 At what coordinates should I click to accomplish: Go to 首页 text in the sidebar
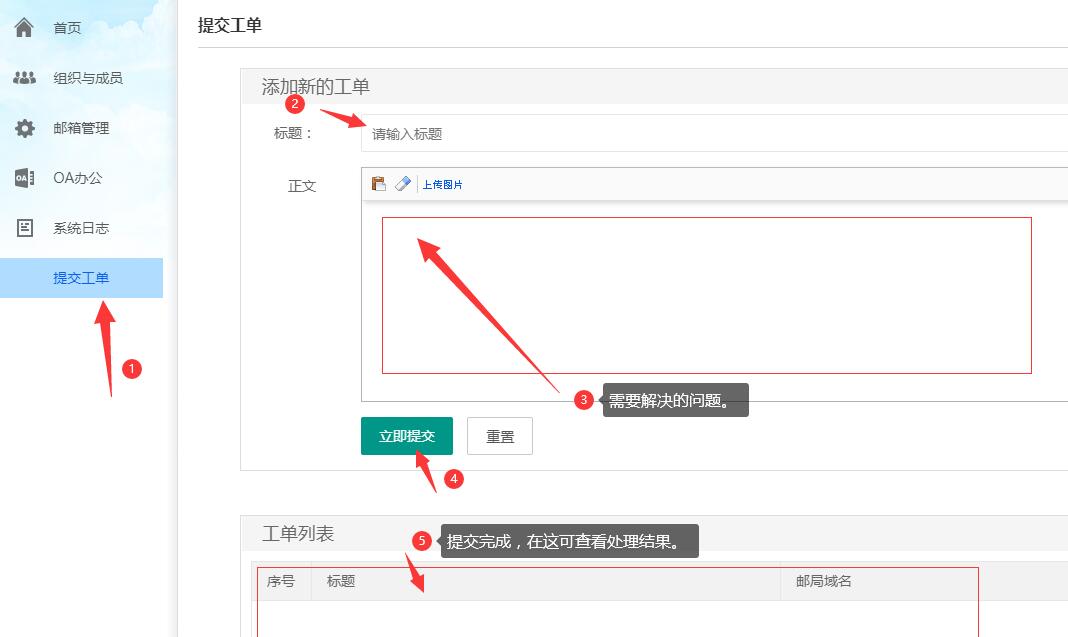point(68,28)
